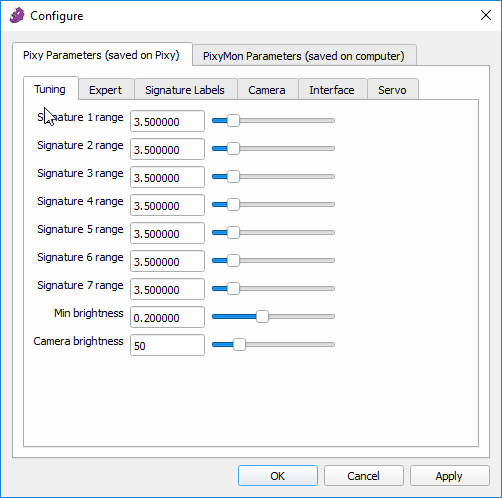Image resolution: width=502 pixels, height=498 pixels.
Task: Click the Signature 5 range value field
Action: (167, 233)
